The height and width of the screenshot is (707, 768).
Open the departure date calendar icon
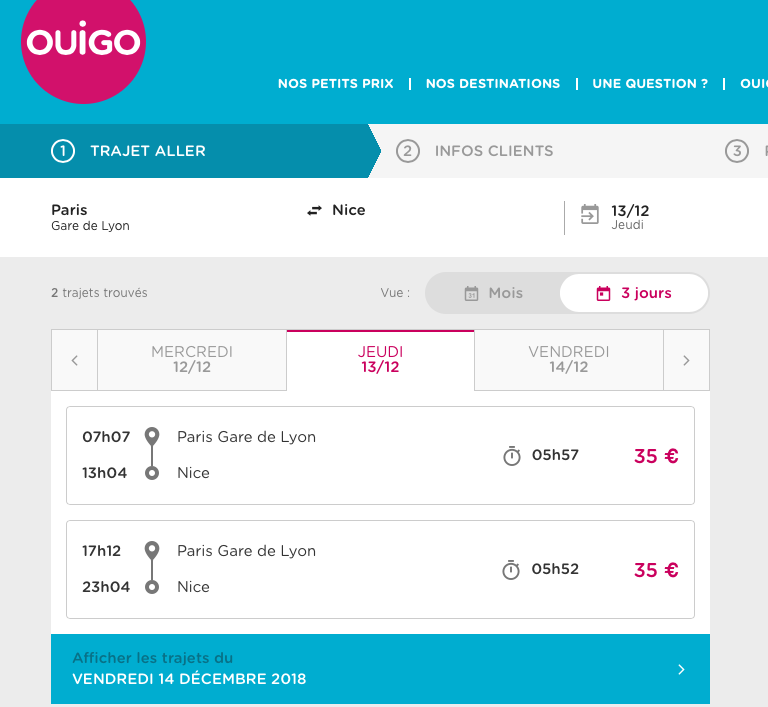[590, 215]
